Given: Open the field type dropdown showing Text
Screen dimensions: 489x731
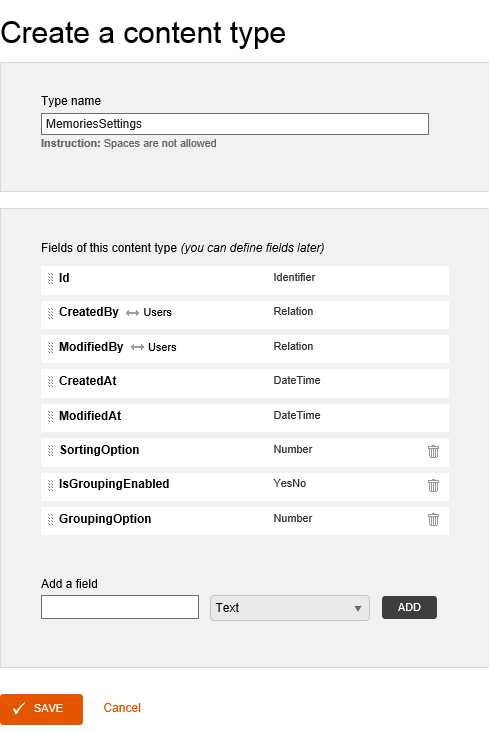Looking at the screenshot, I should 289,607.
